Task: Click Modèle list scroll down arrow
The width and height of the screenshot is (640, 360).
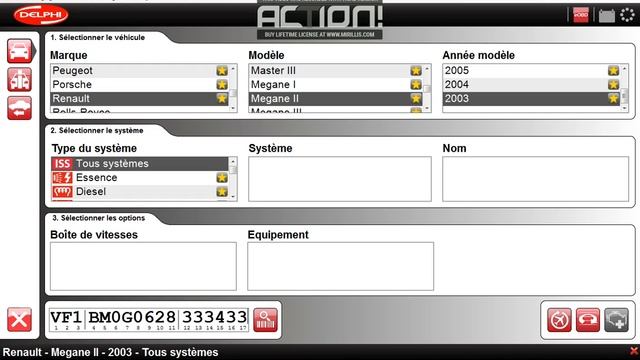Action: click(x=427, y=108)
